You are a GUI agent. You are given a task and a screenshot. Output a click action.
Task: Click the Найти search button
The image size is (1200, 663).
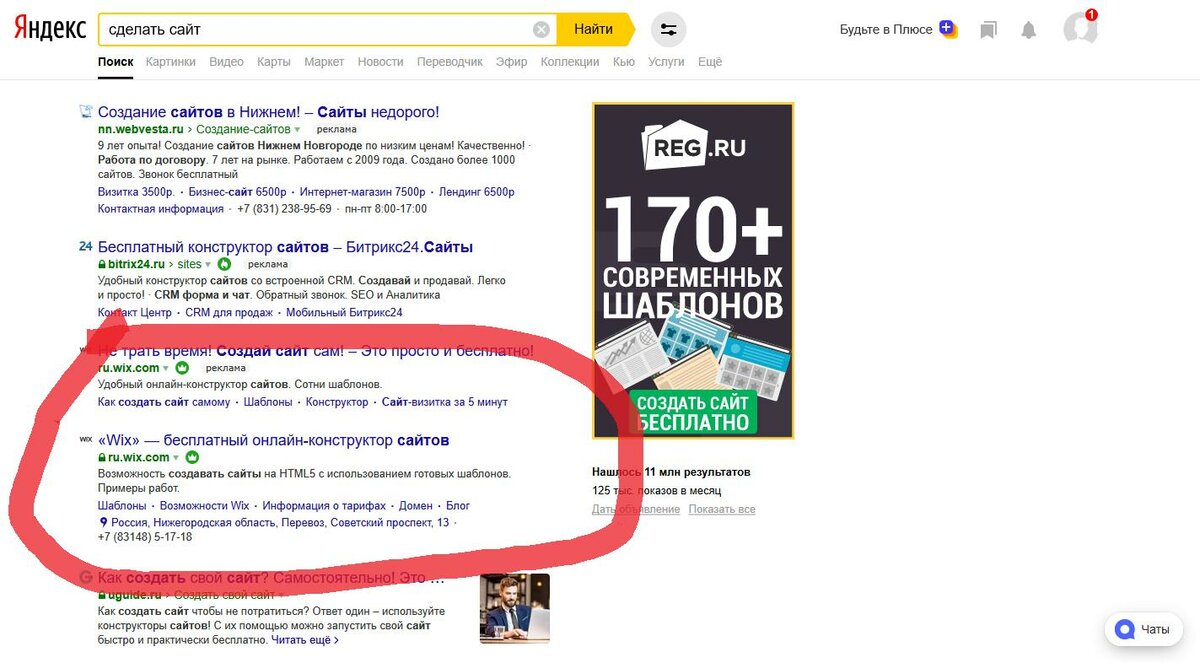click(x=595, y=29)
